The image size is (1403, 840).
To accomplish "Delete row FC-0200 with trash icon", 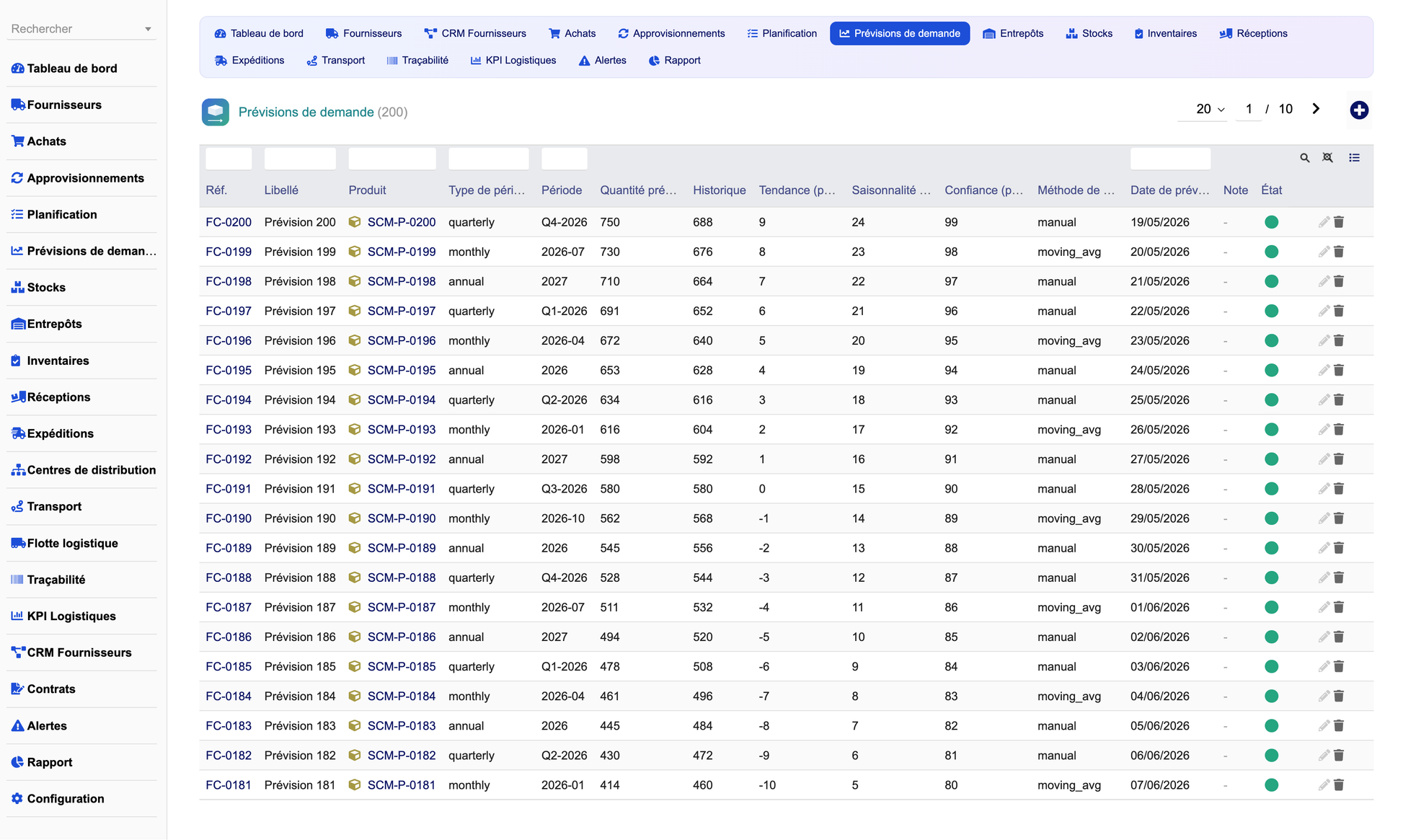I will pos(1339,222).
